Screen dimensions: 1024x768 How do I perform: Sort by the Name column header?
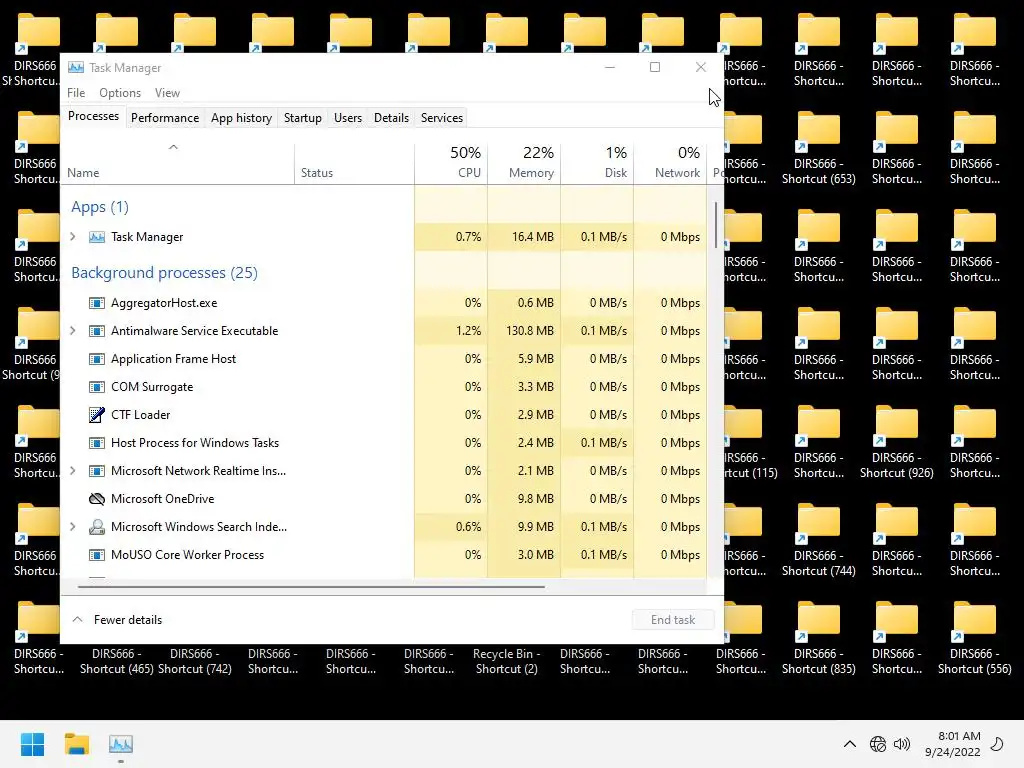[177, 163]
